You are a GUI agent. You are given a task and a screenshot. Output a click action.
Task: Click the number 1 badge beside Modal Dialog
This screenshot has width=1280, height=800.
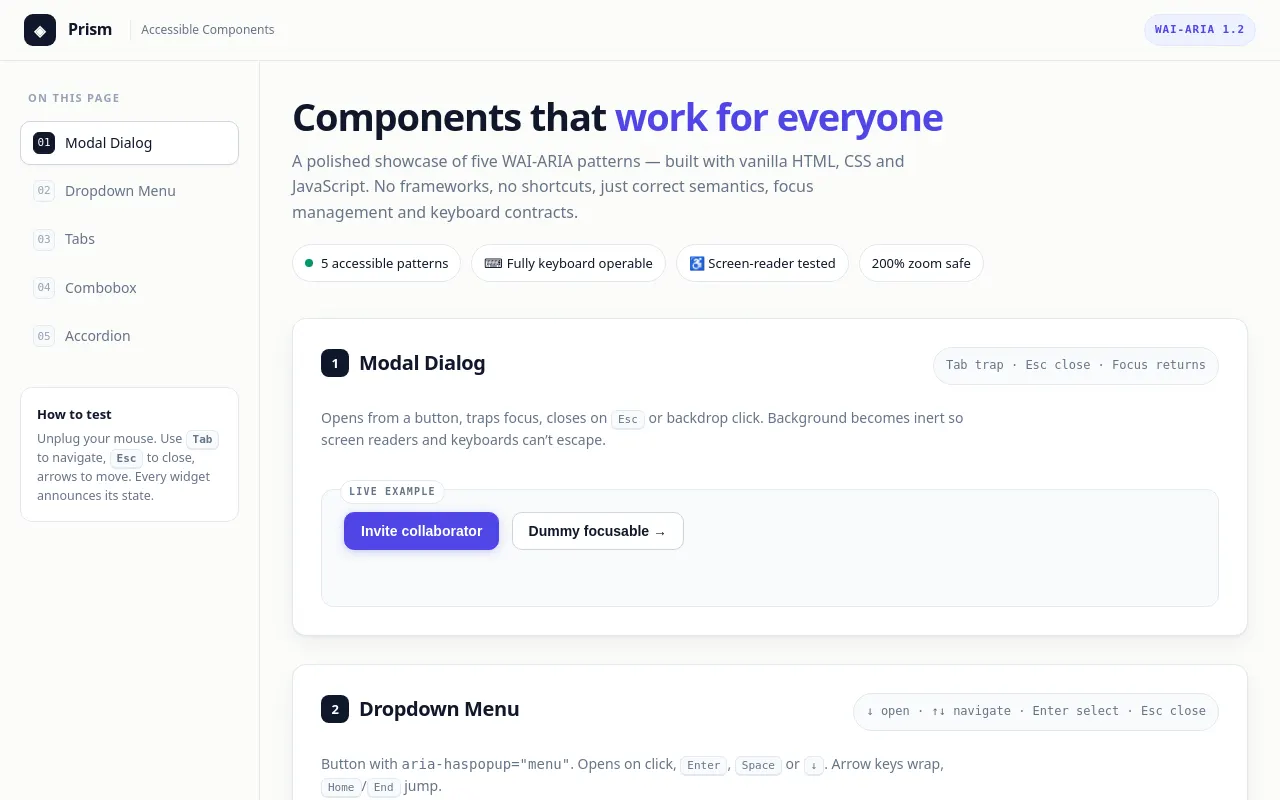coord(335,363)
